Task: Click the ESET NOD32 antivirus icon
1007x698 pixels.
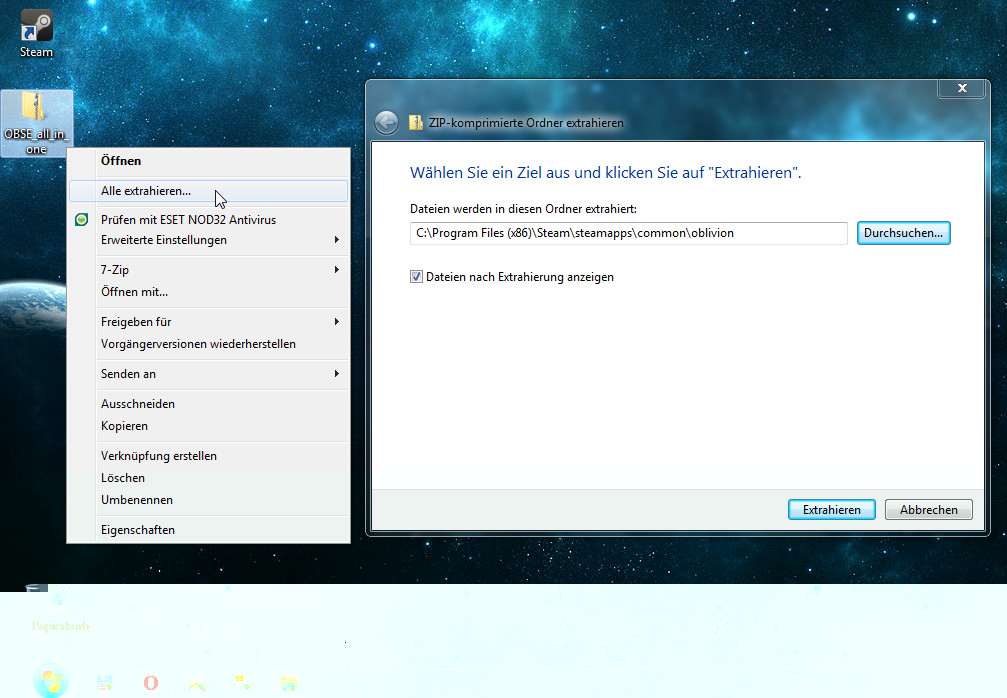Action: 82,219
